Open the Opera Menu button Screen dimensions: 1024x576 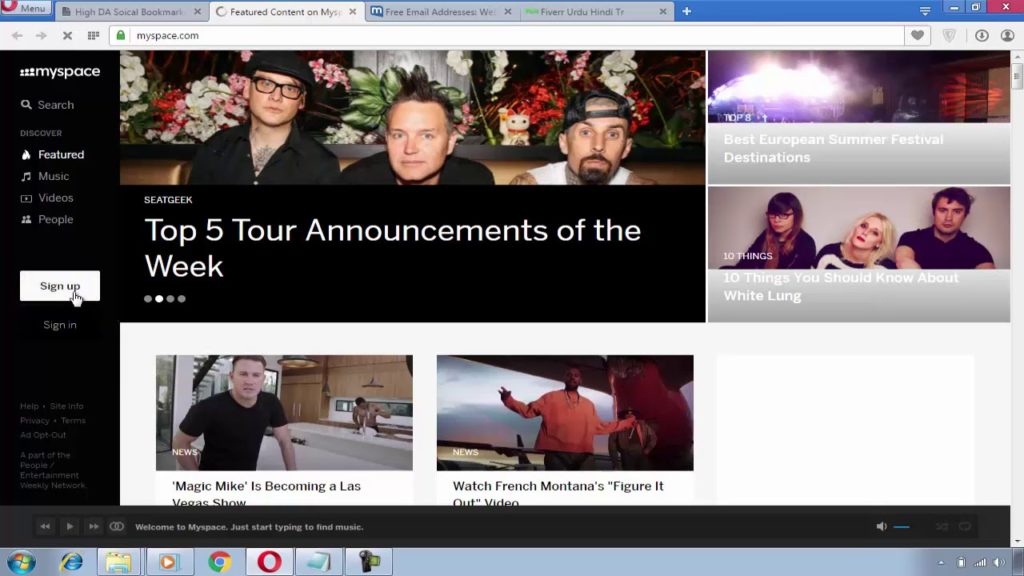pos(26,8)
